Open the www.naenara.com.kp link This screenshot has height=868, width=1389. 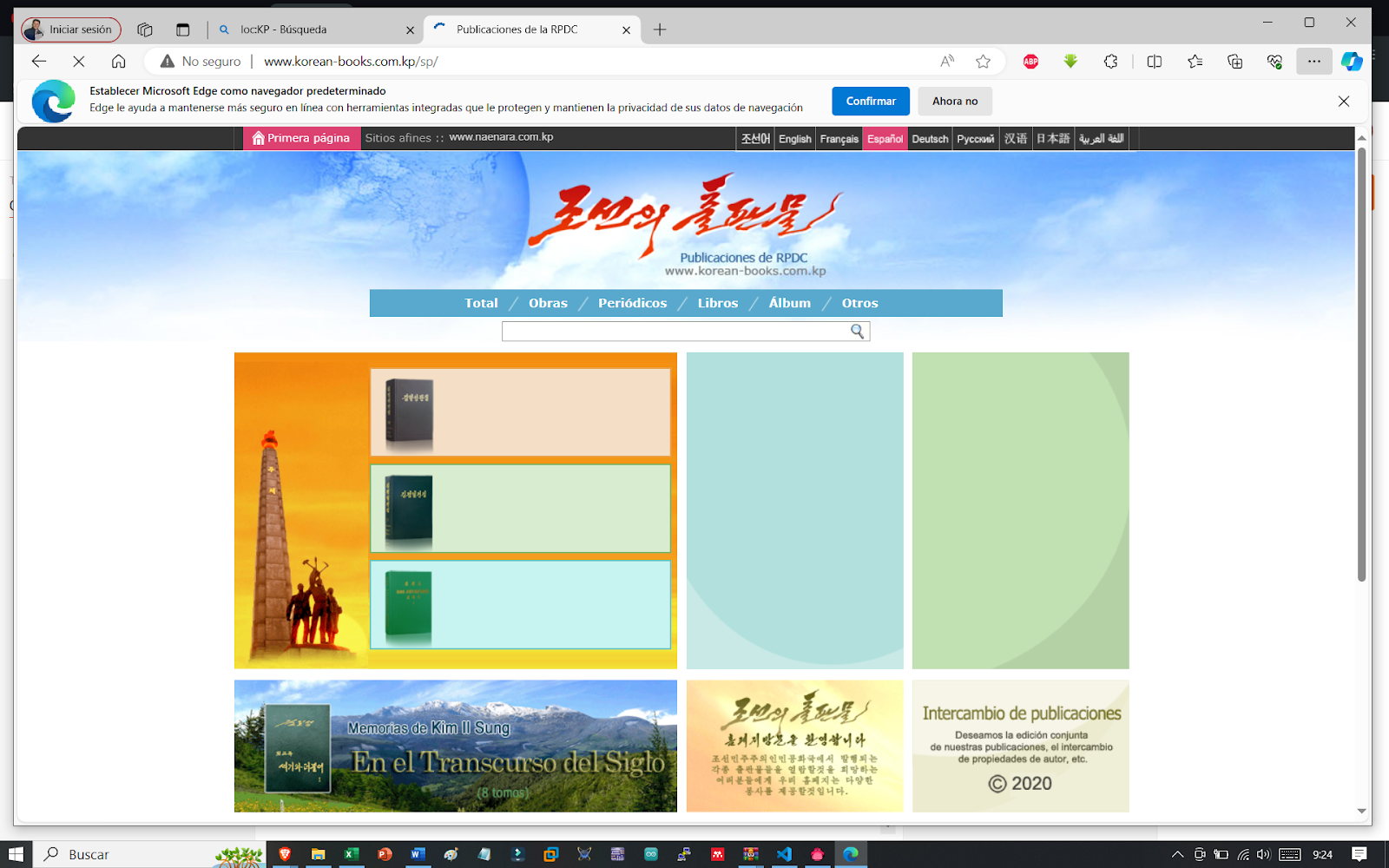click(x=501, y=137)
